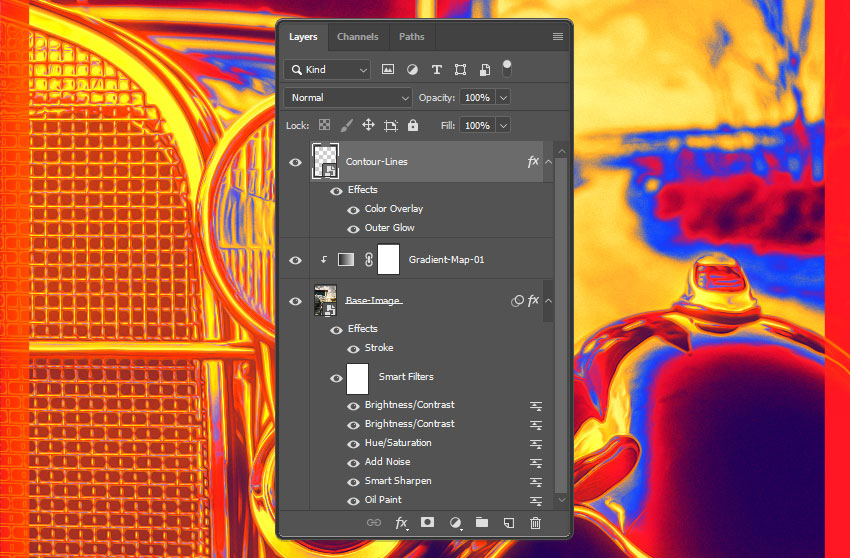
Task: Filter layers by adjustment layer icon
Action: pyautogui.click(x=413, y=69)
